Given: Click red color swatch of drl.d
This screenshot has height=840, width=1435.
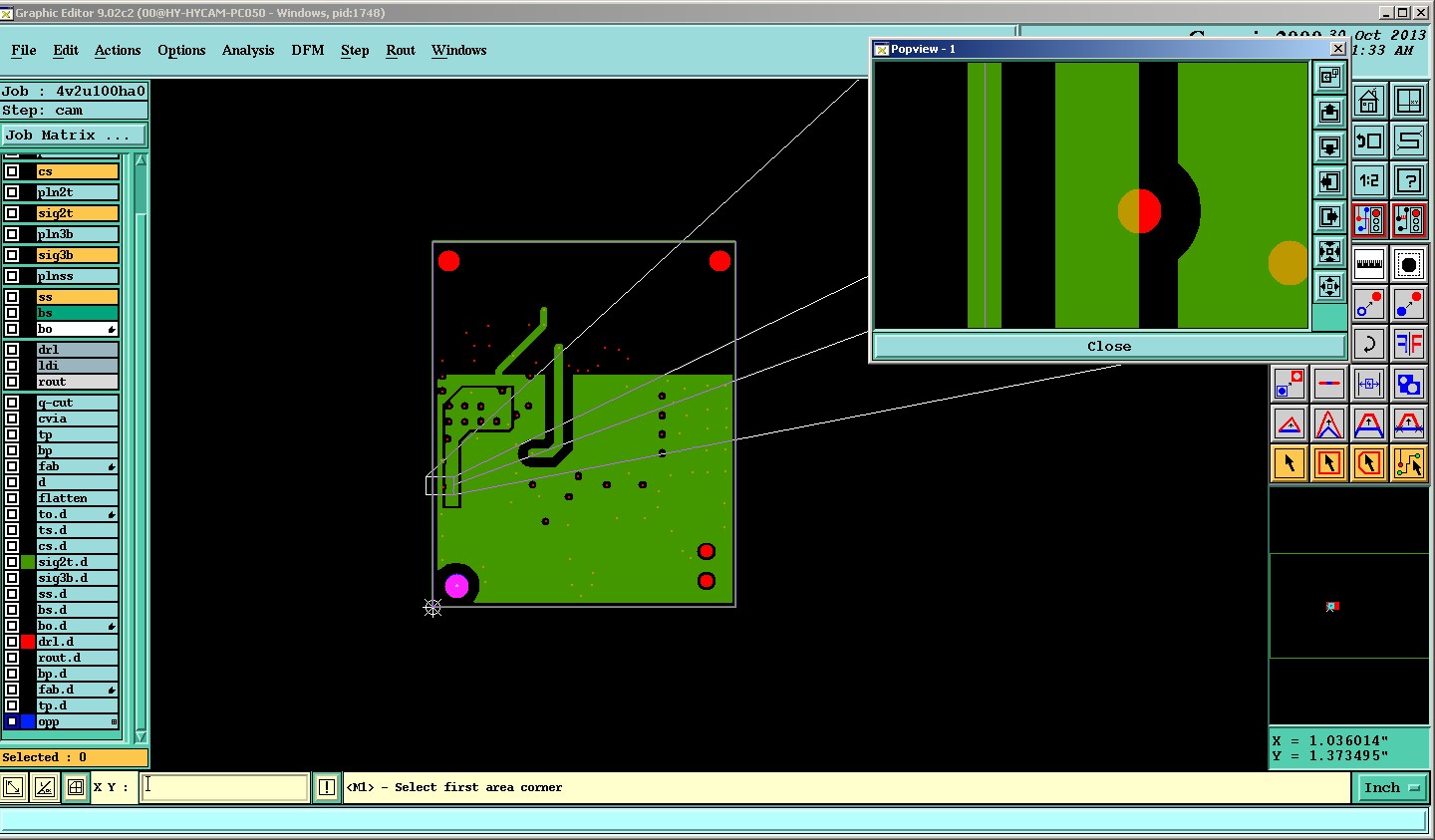Looking at the screenshot, I should pyautogui.click(x=28, y=642).
